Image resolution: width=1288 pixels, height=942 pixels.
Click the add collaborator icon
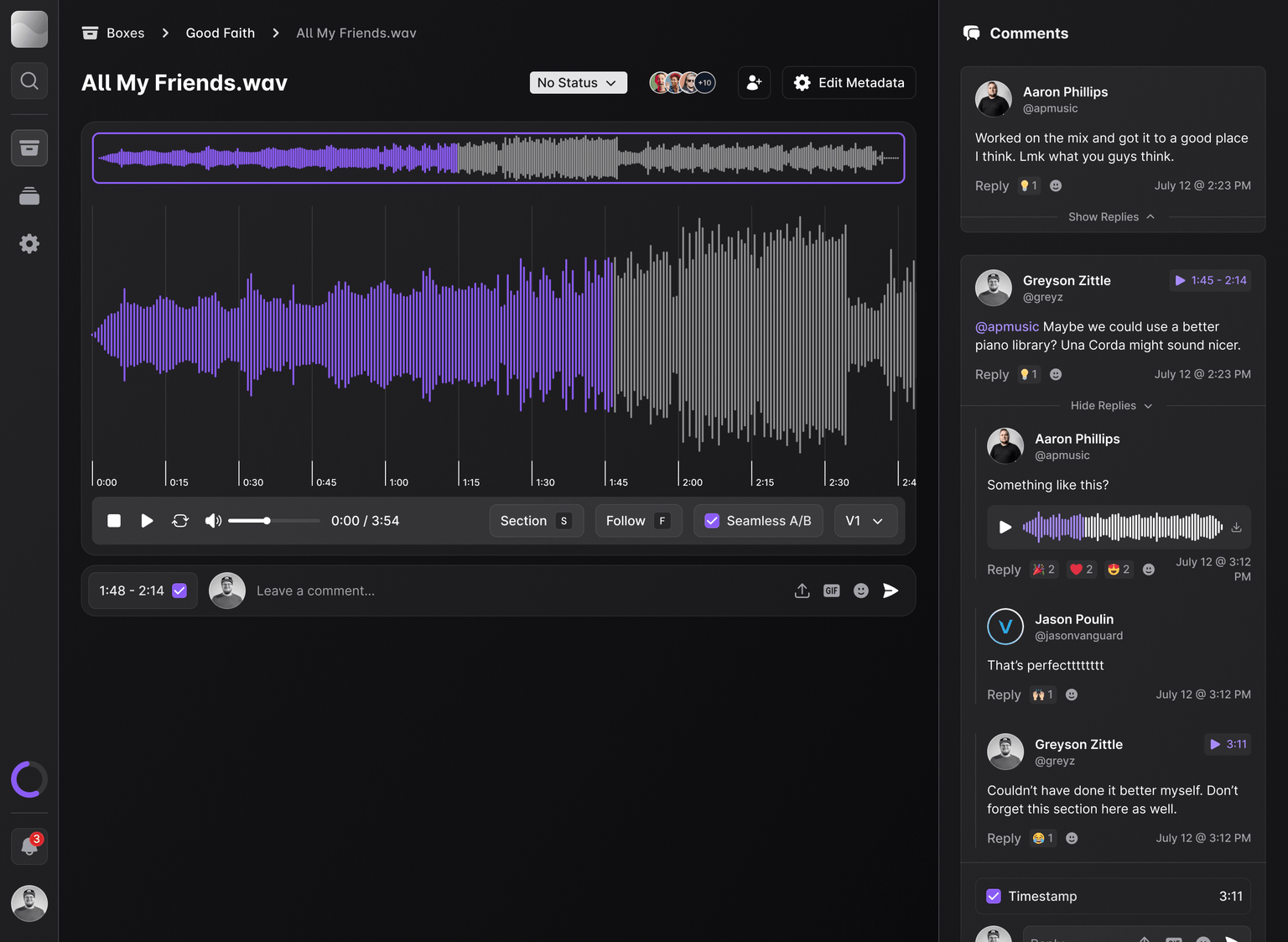point(754,83)
